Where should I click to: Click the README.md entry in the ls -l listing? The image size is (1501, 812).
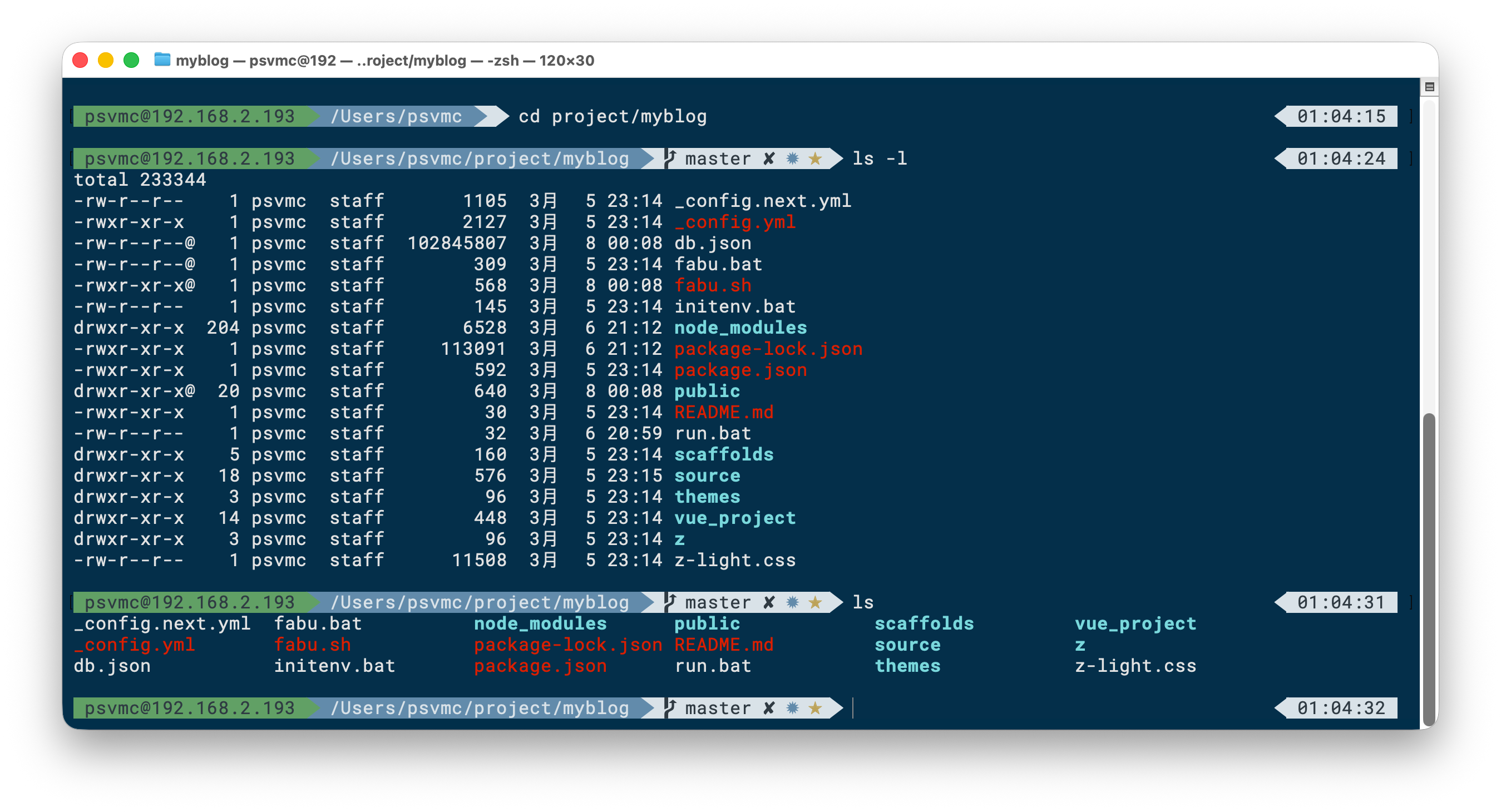[724, 412]
